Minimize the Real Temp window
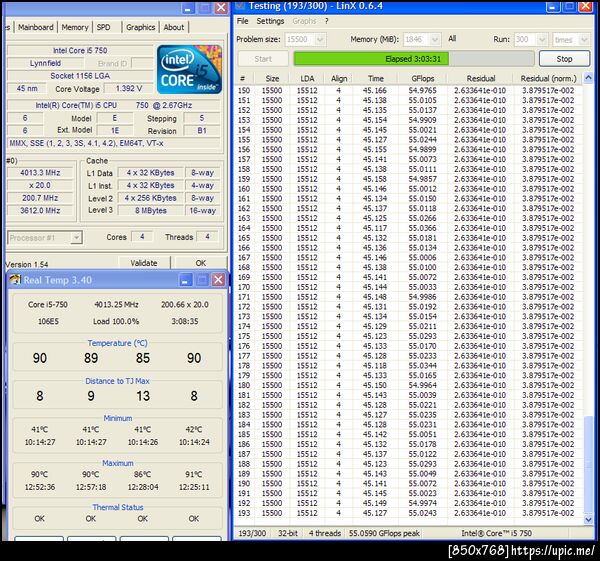The width and height of the screenshot is (600, 561). 186,280
